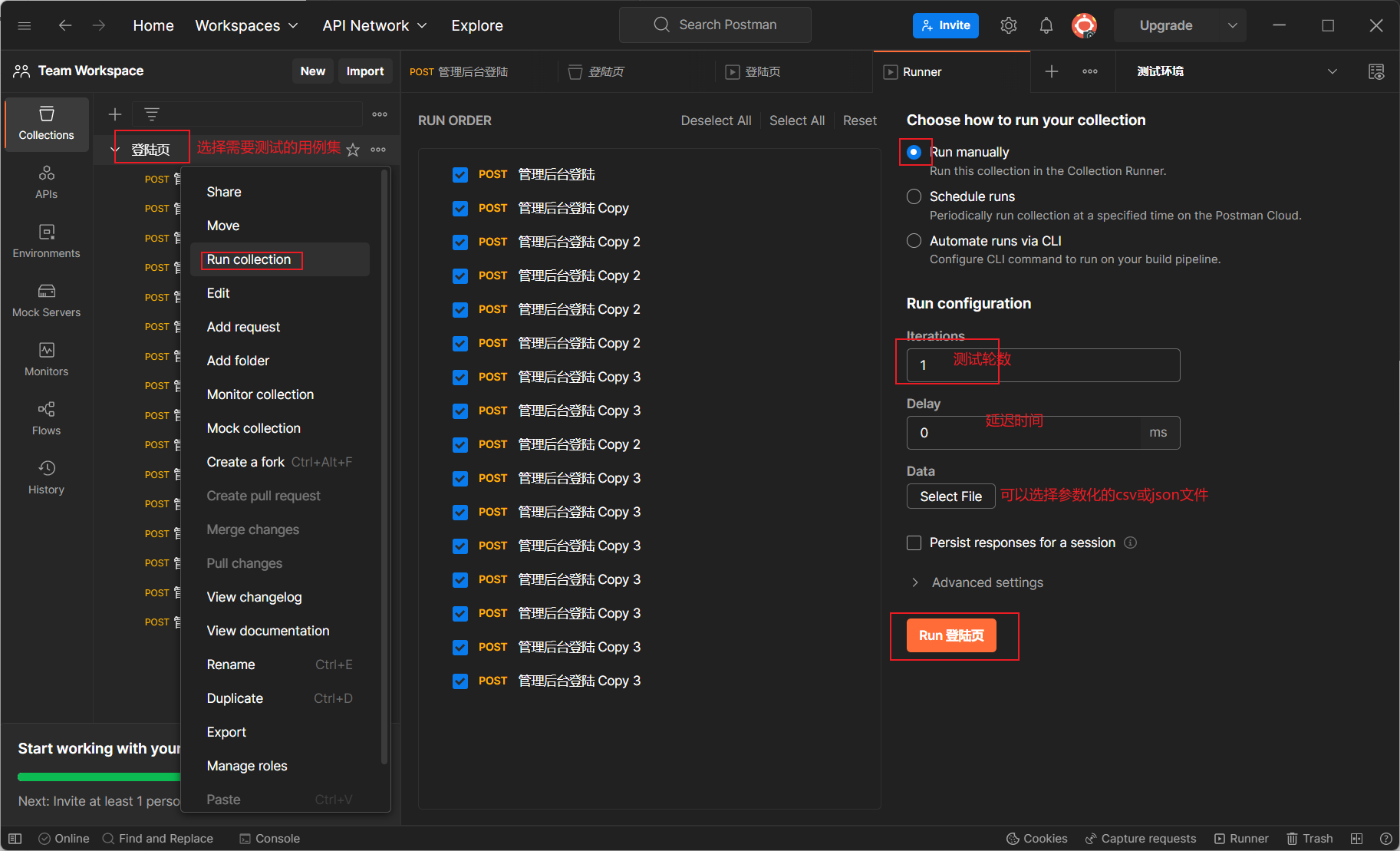Select Automate runs via CLI option

[914, 241]
